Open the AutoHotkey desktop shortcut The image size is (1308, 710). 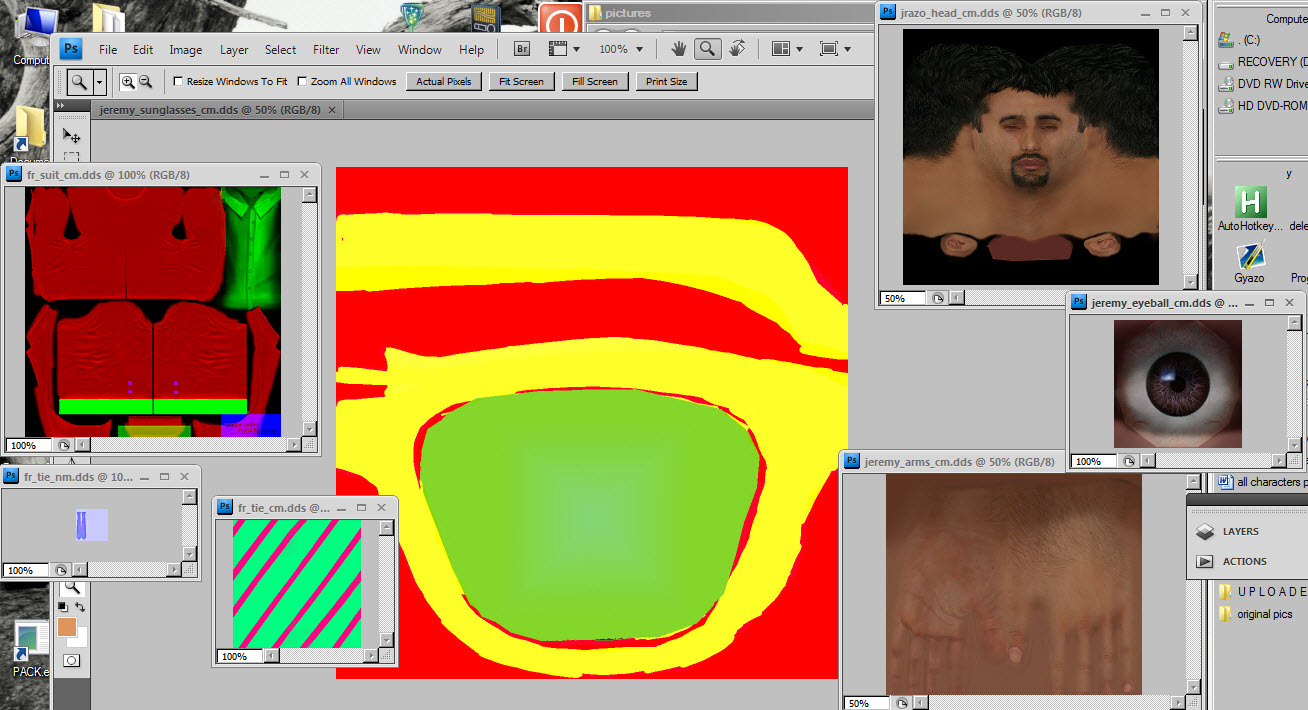point(1250,208)
